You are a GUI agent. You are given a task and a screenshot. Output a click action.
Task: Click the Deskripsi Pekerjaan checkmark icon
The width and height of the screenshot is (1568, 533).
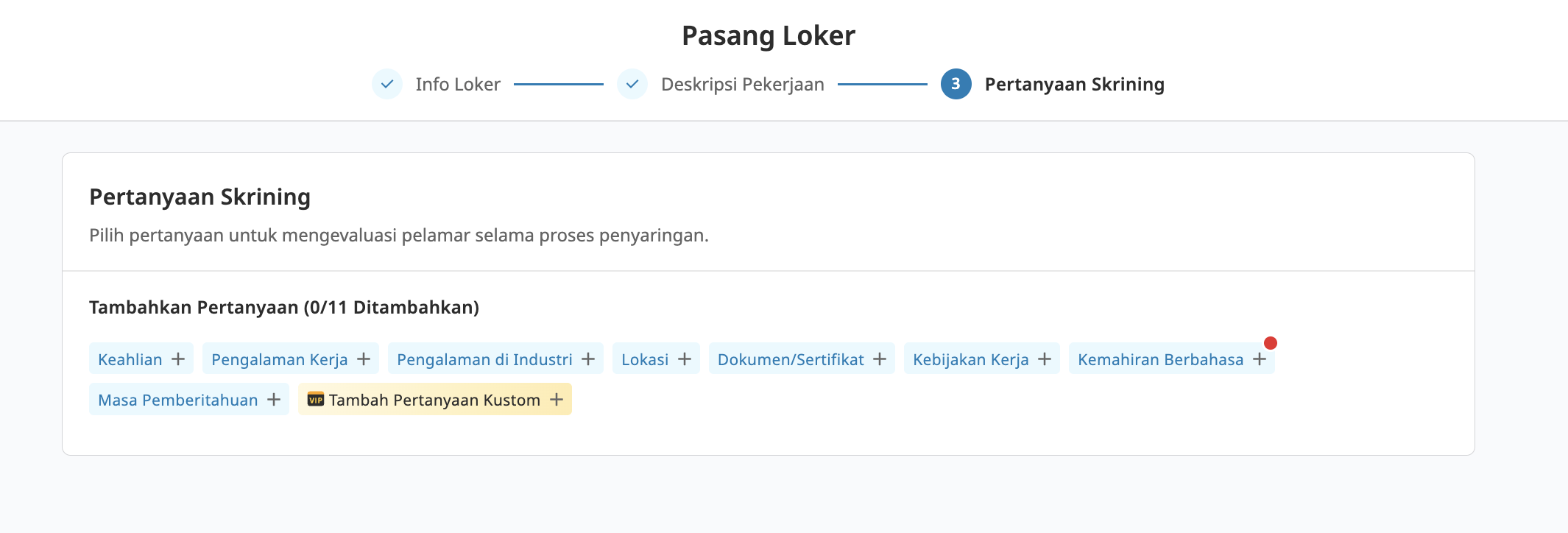(x=632, y=84)
